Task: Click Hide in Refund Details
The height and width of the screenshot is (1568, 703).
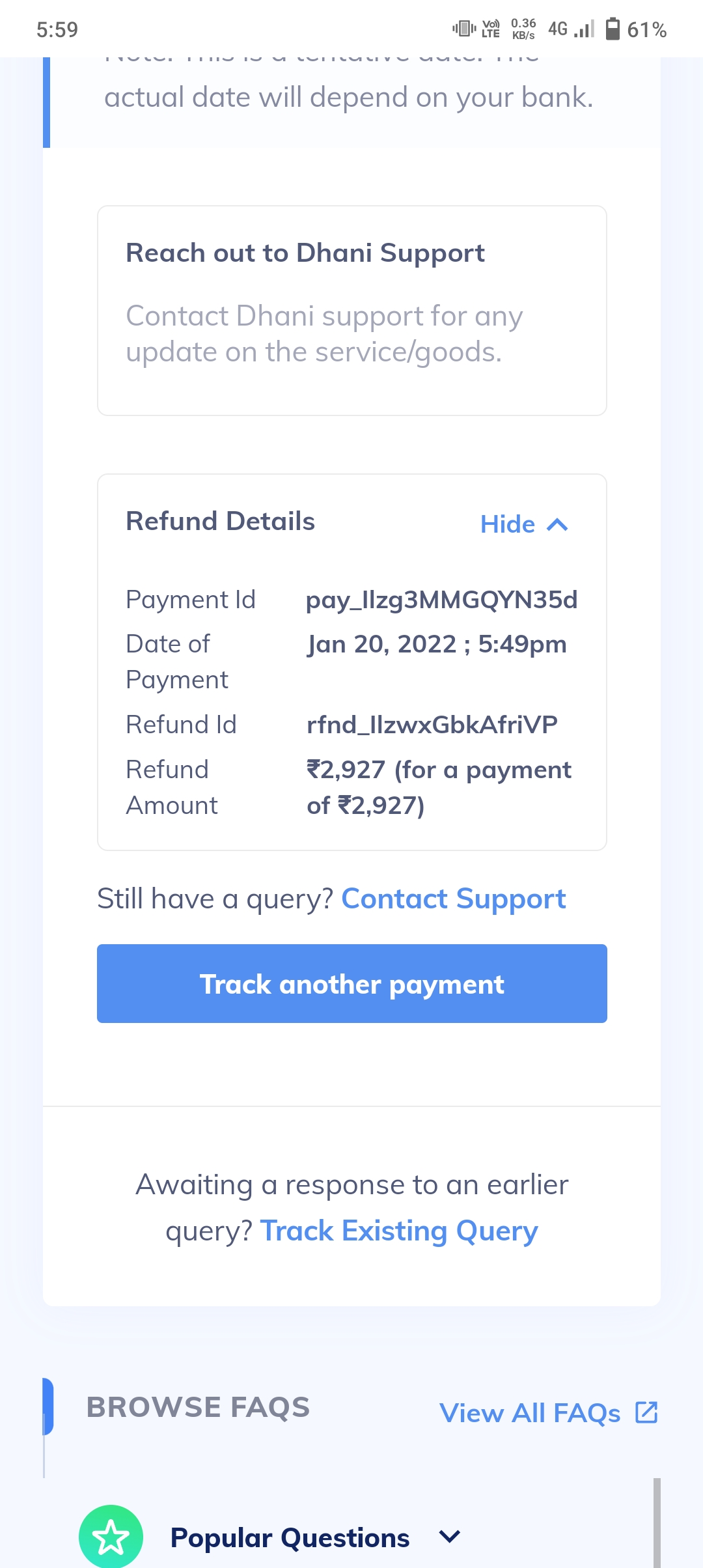Action: (x=508, y=525)
